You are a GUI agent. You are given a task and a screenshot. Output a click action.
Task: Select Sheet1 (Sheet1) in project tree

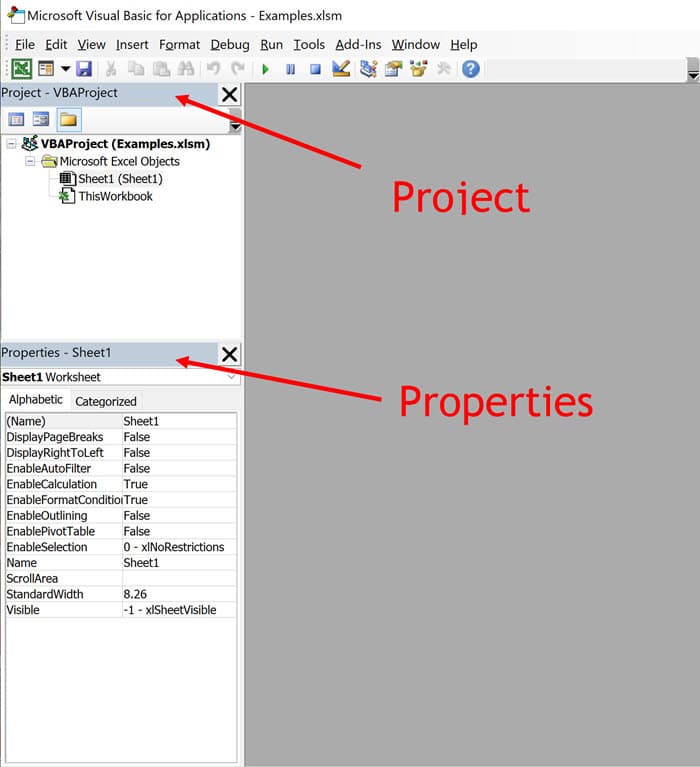(120, 179)
